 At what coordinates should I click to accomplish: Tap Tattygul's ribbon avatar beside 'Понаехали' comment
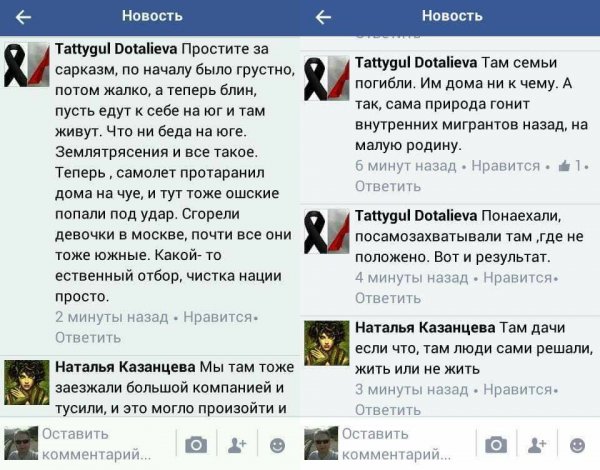(x=327, y=232)
